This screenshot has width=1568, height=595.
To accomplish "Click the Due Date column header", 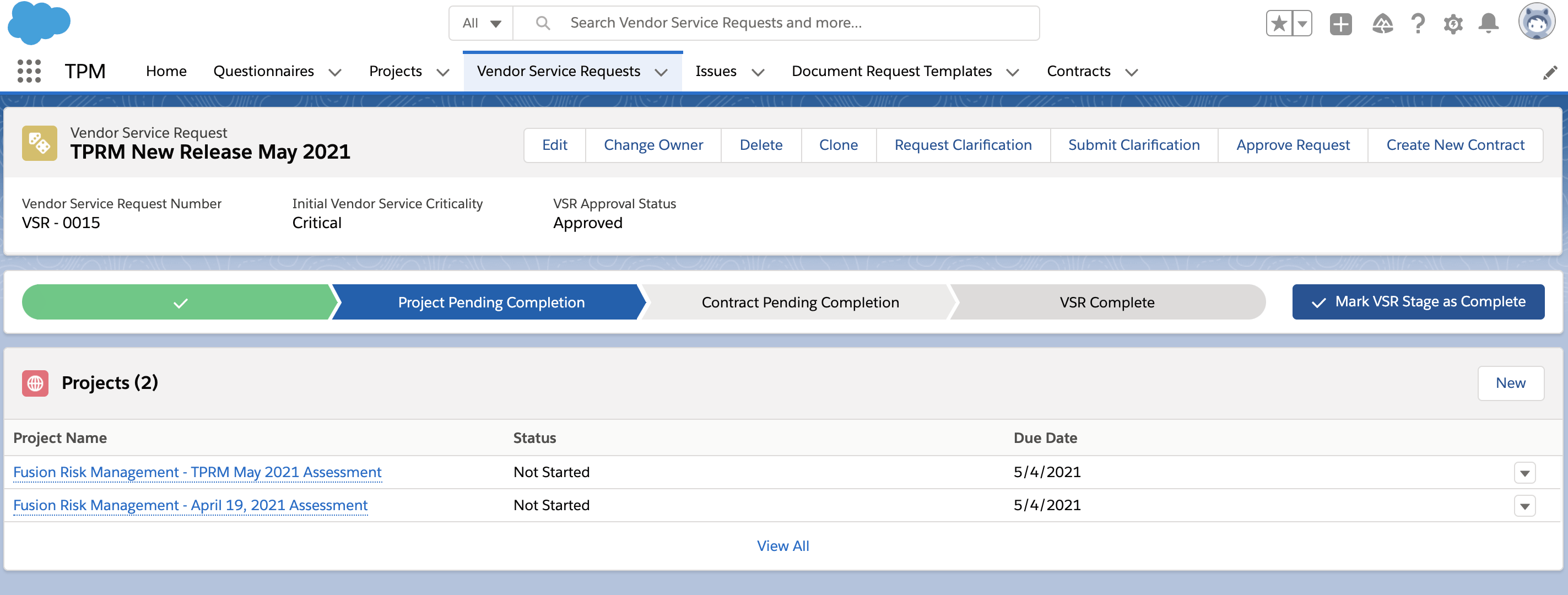I will [x=1045, y=438].
